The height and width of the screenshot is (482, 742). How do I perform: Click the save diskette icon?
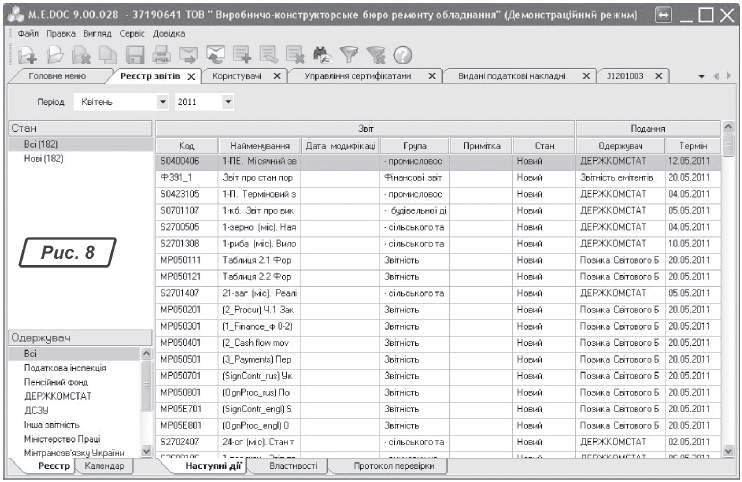[x=137, y=56]
